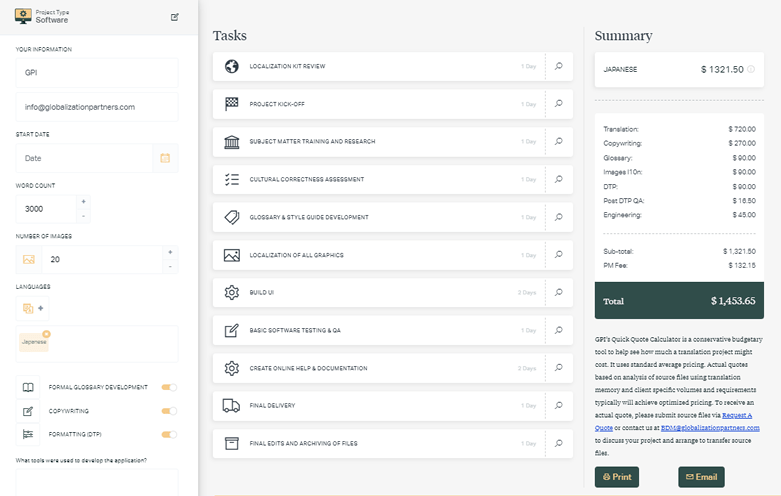The image size is (781, 496).
Task: Click magnifier icon for Build UI task
Action: click(559, 293)
